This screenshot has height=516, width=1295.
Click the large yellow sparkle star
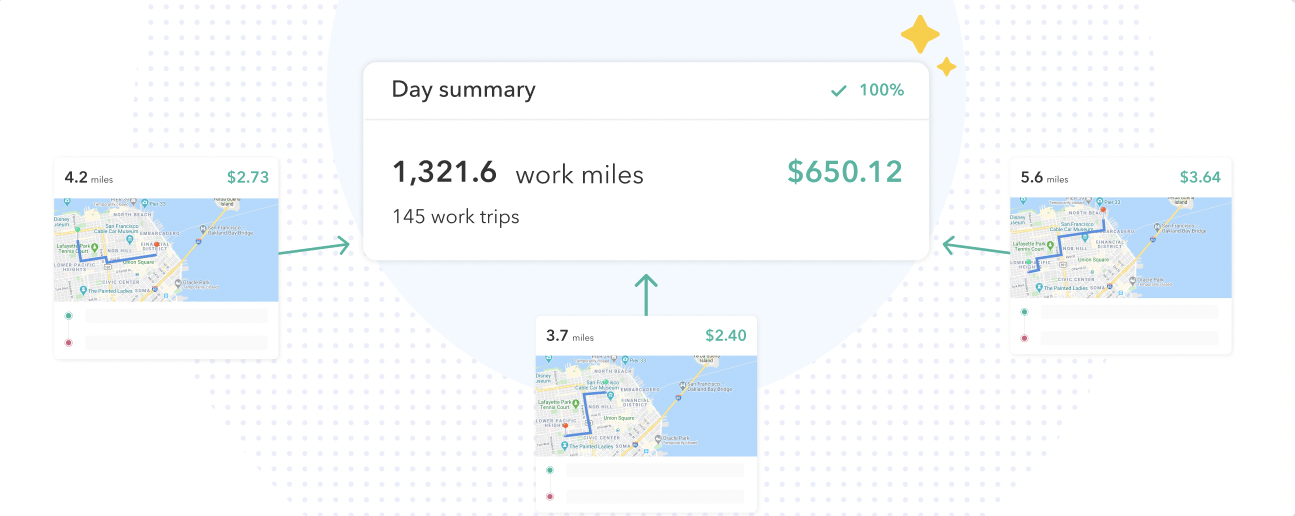click(x=920, y=35)
